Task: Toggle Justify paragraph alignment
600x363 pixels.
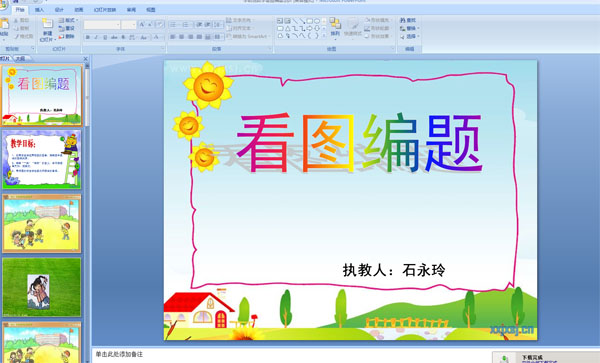Action: click(x=199, y=37)
